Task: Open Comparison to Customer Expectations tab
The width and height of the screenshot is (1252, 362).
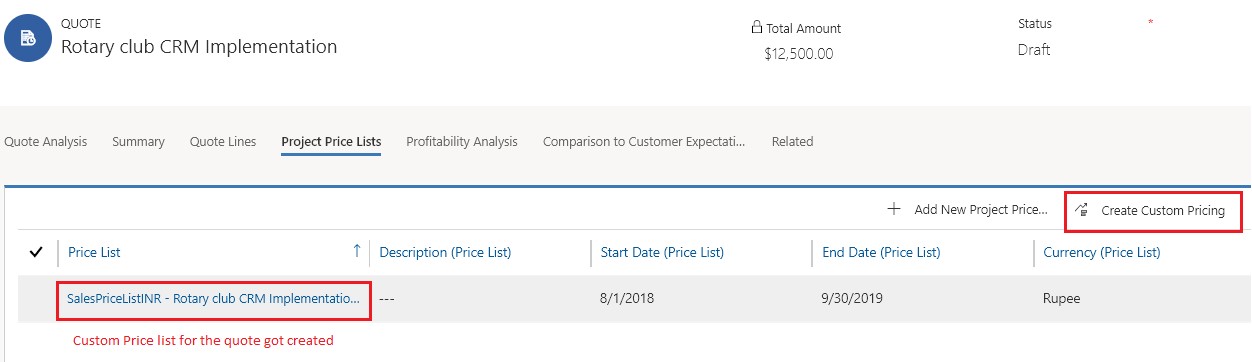Action: [x=644, y=142]
